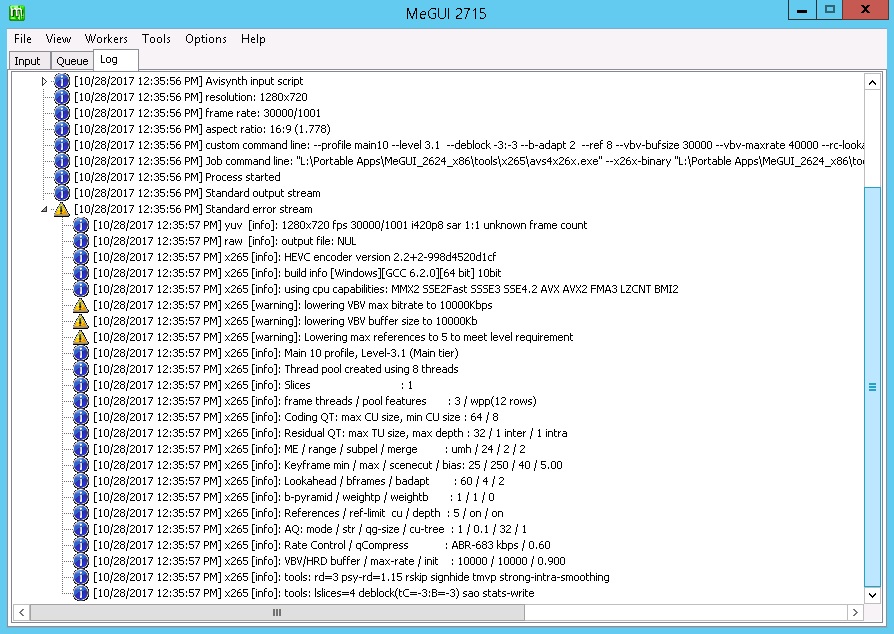Select the AQ: mode / str log row

tap(310, 529)
